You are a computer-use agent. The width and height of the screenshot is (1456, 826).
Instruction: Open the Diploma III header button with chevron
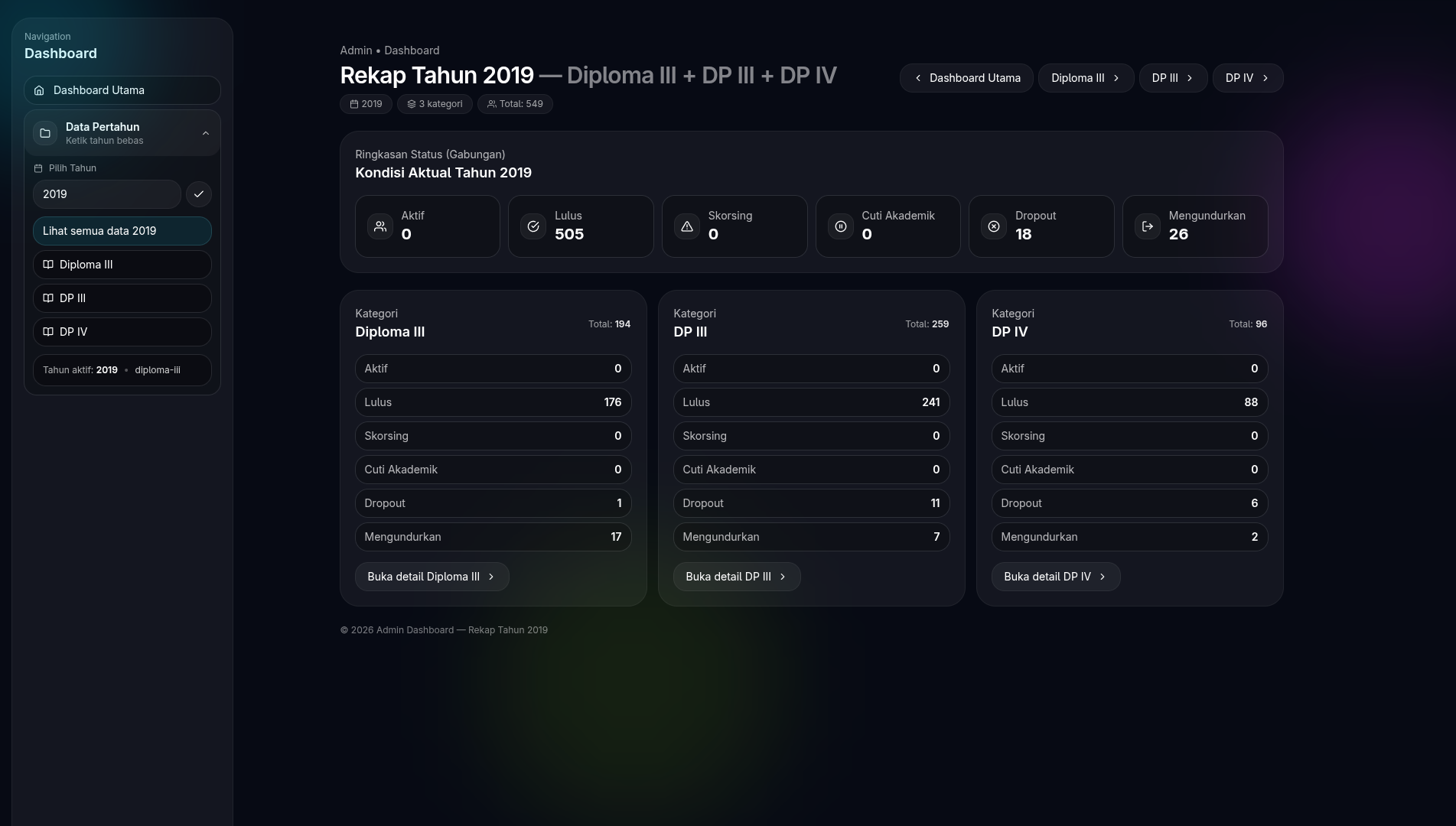pos(1086,78)
